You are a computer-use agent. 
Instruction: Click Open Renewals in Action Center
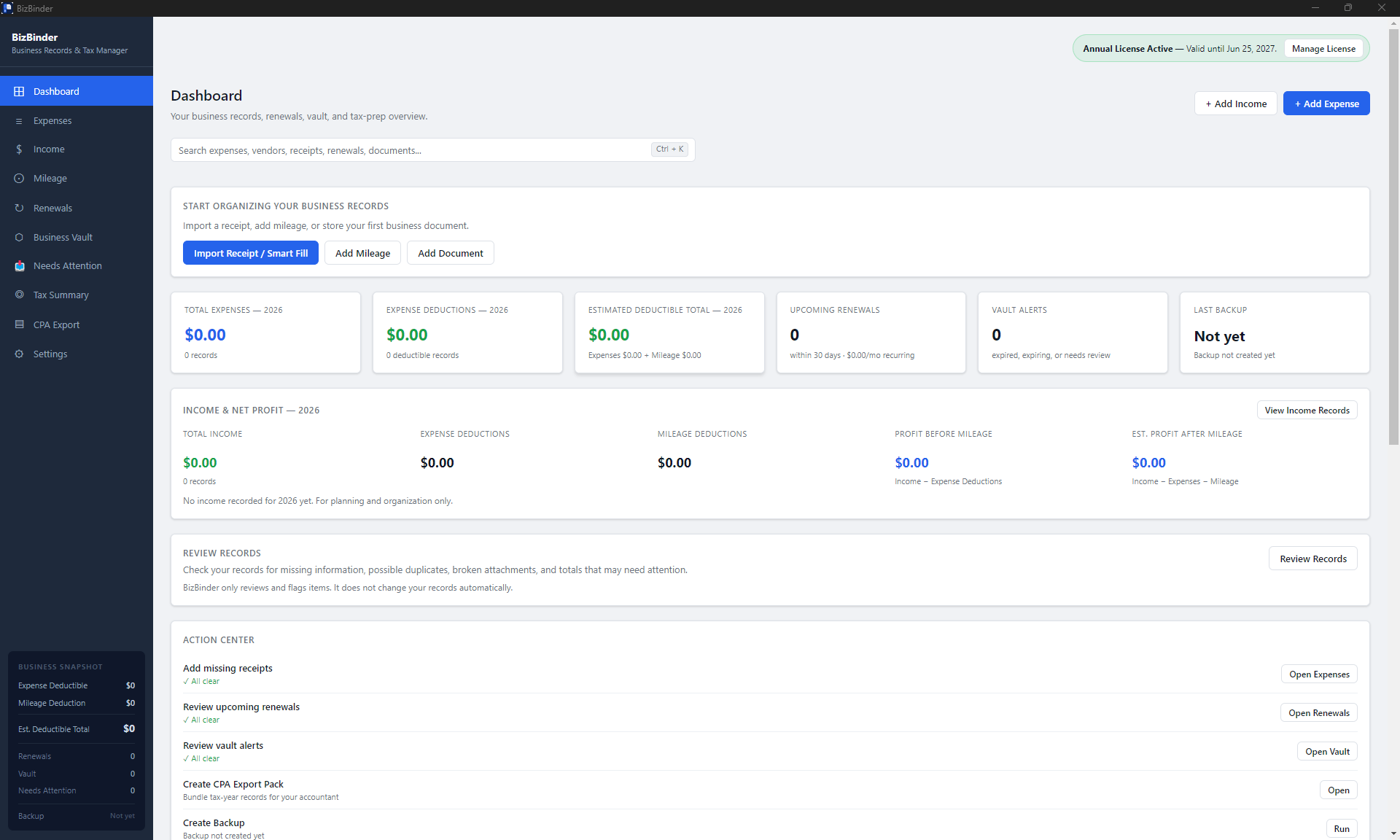pos(1318,713)
